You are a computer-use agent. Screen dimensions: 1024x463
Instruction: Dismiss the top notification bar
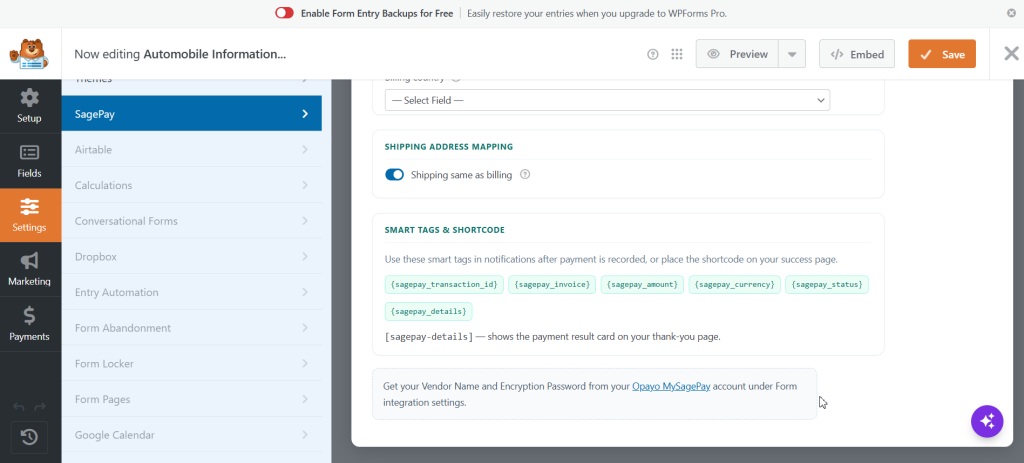click(x=1012, y=13)
